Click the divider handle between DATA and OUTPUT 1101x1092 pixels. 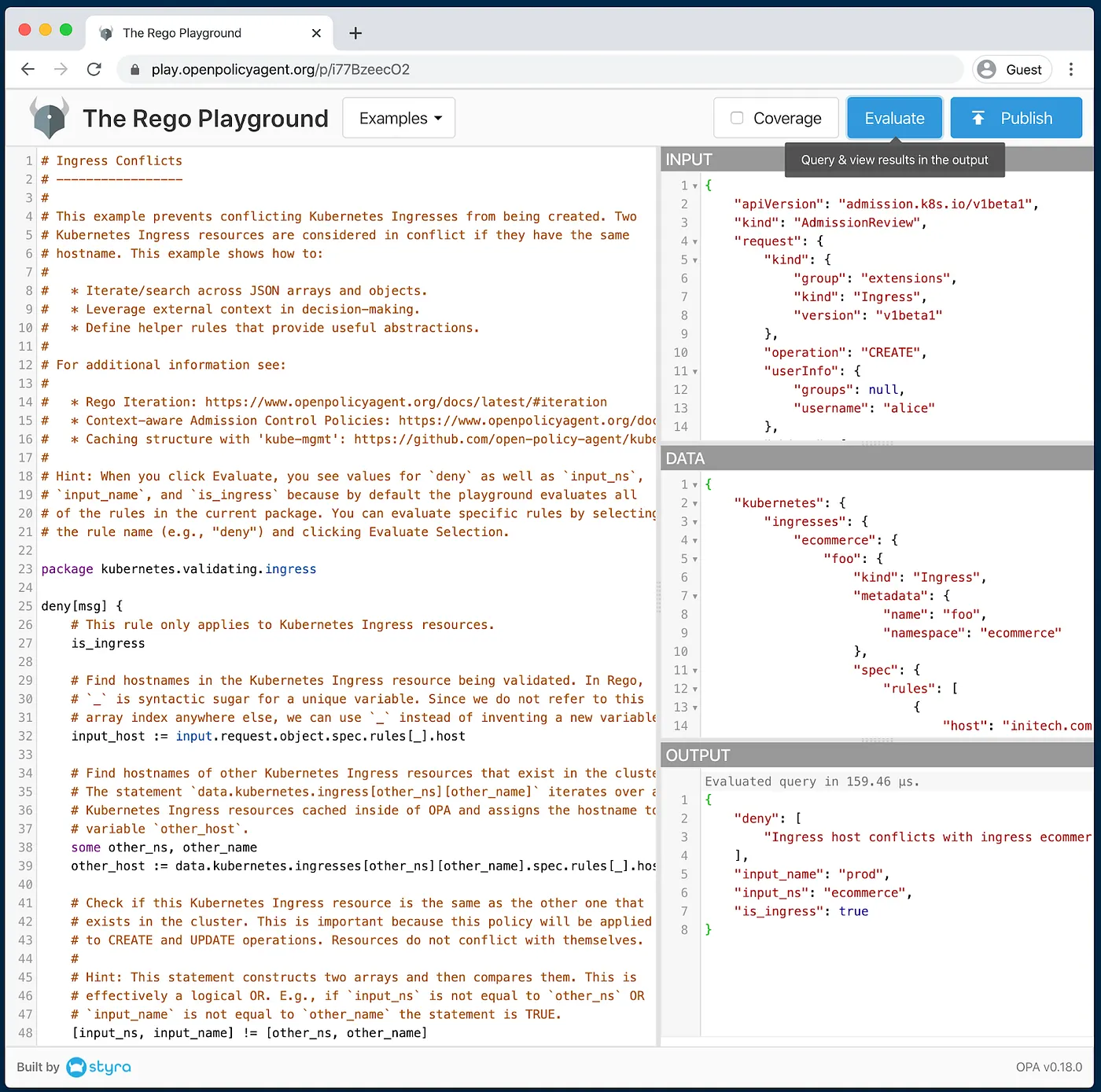coord(877,741)
